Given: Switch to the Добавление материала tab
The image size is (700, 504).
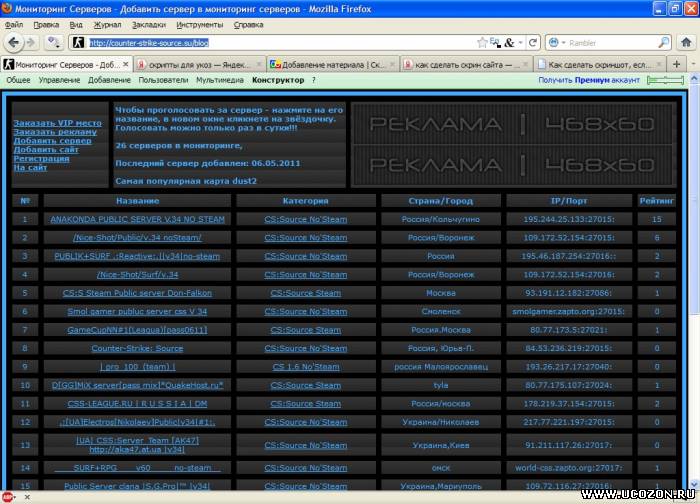Looking at the screenshot, I should 333,65.
